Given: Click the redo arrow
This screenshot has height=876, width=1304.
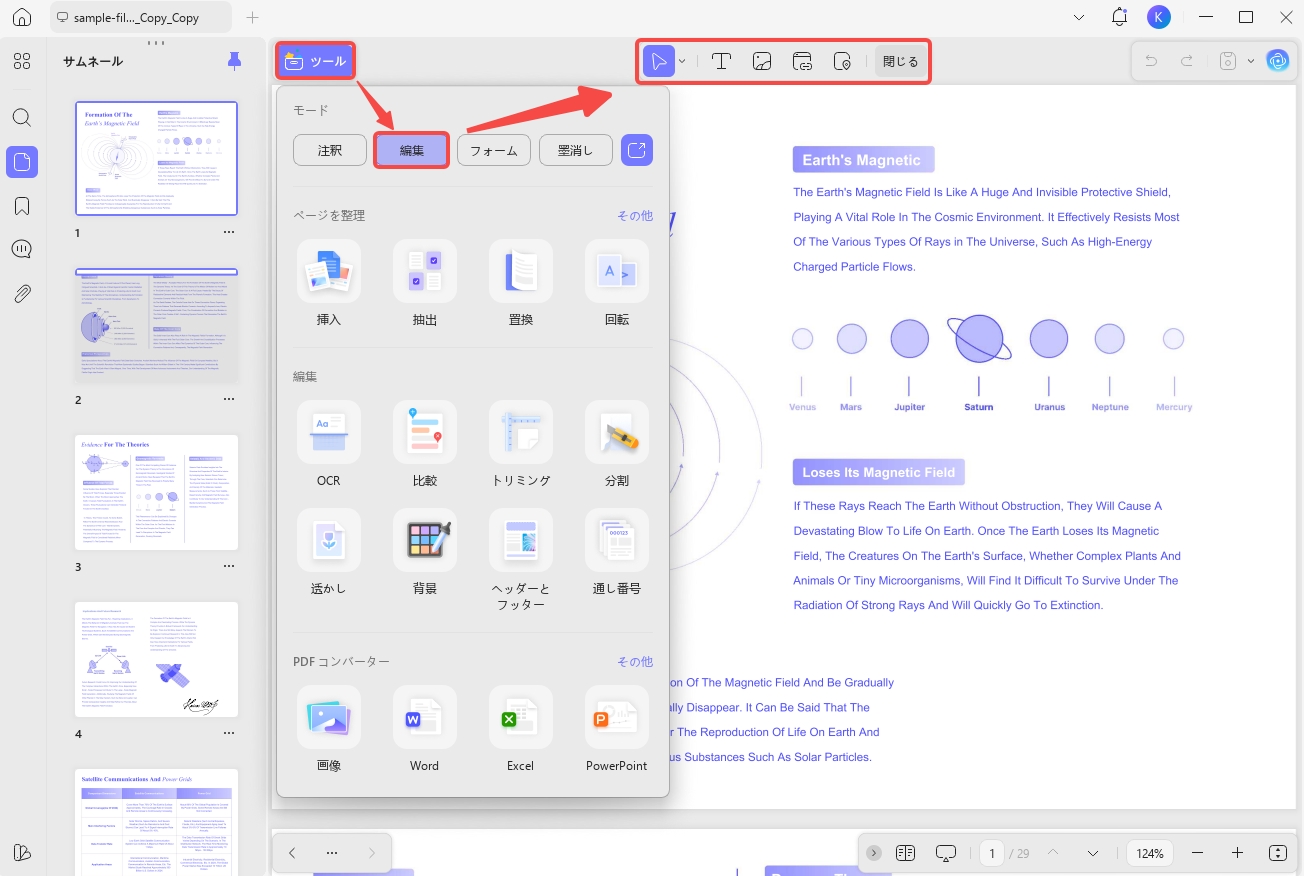Looking at the screenshot, I should (1187, 61).
